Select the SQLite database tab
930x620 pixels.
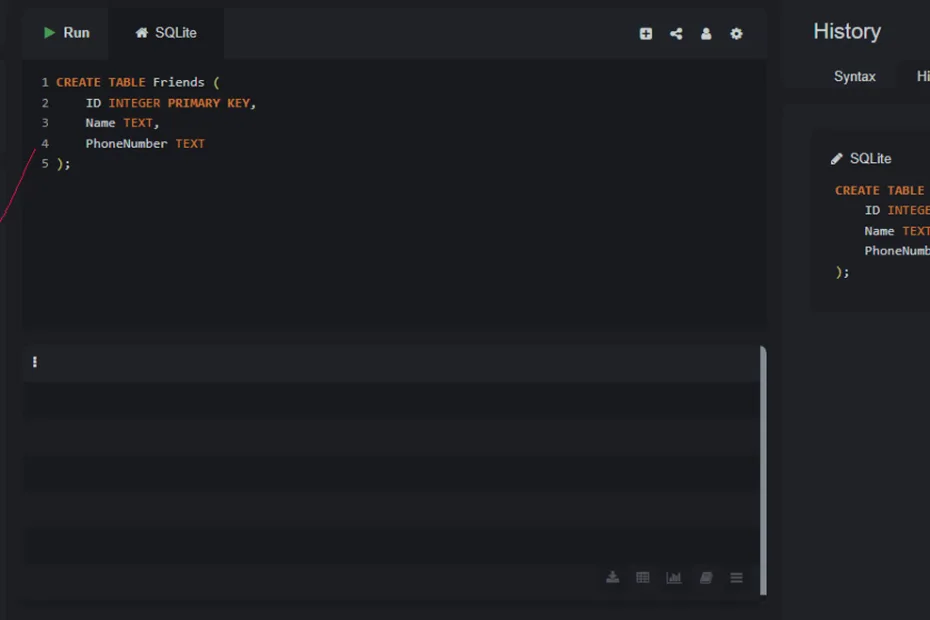coord(166,33)
